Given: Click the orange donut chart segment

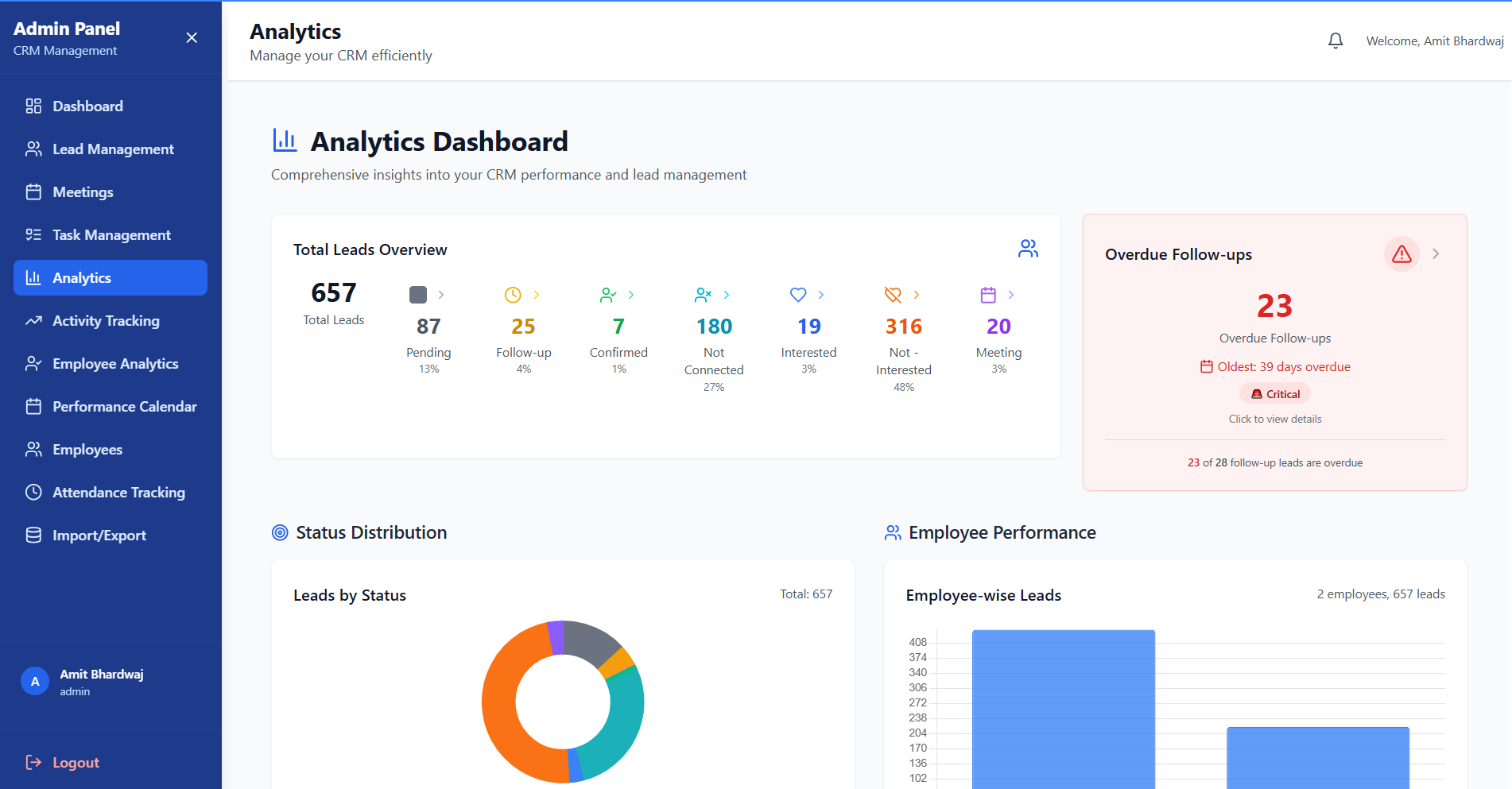Looking at the screenshot, I should 501,715.
